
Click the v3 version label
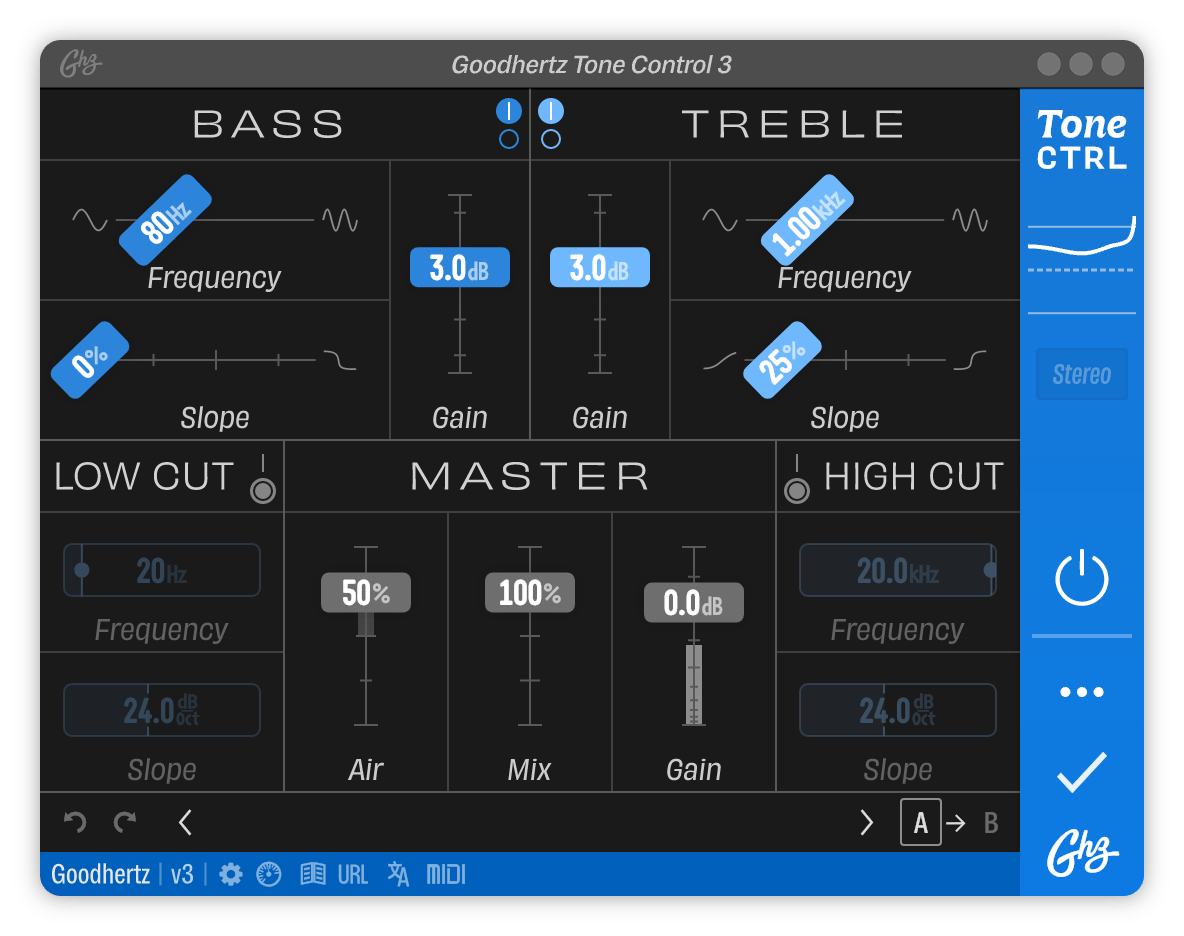(182, 874)
